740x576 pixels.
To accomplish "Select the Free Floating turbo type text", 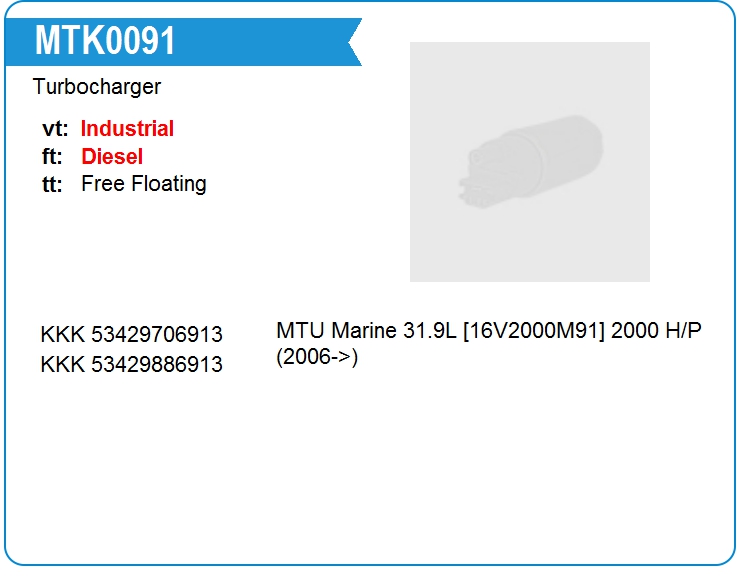I will (x=143, y=184).
